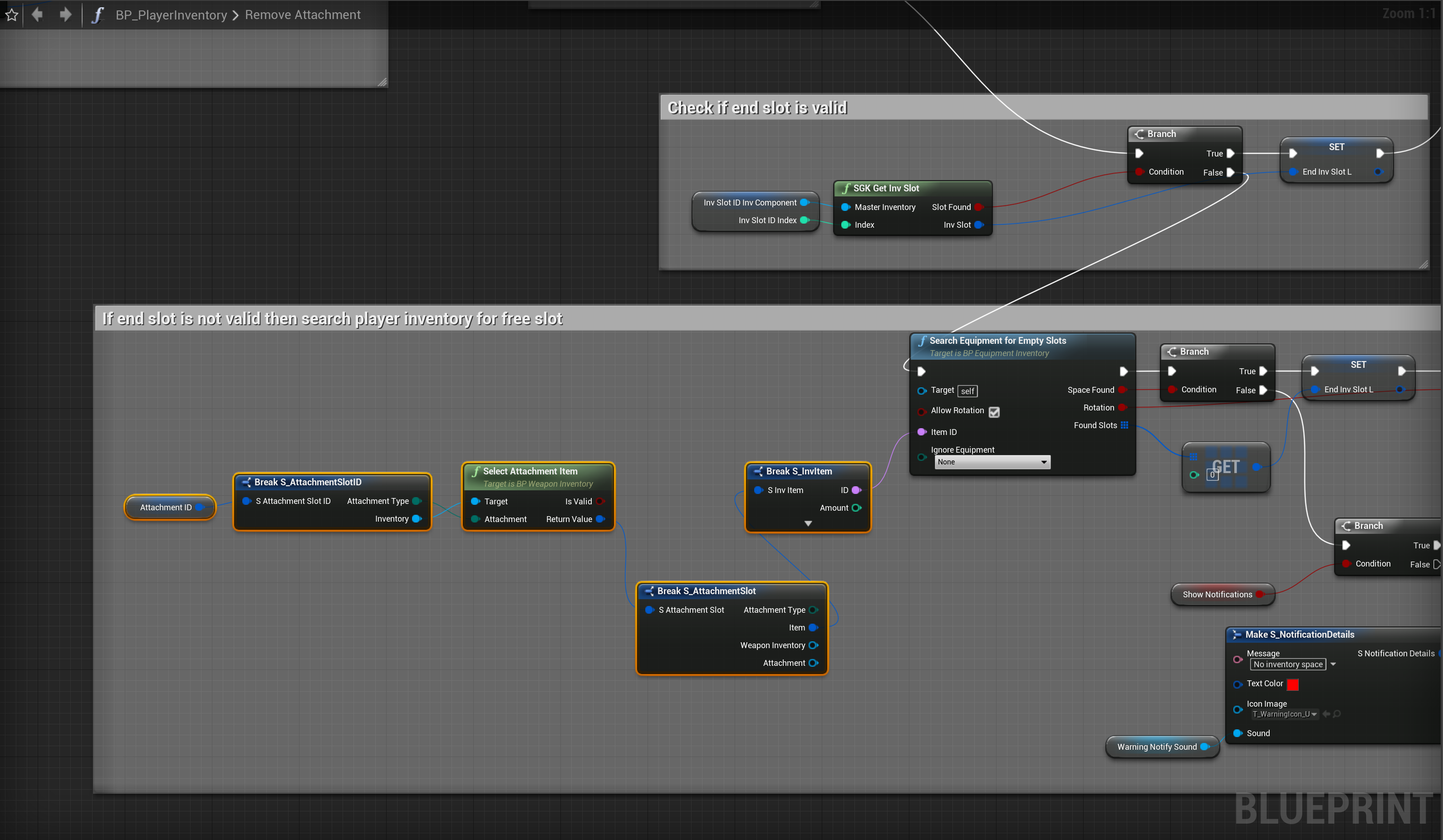1443x840 pixels.
Task: Click the Found Slots array pin icon
Action: 1124,425
